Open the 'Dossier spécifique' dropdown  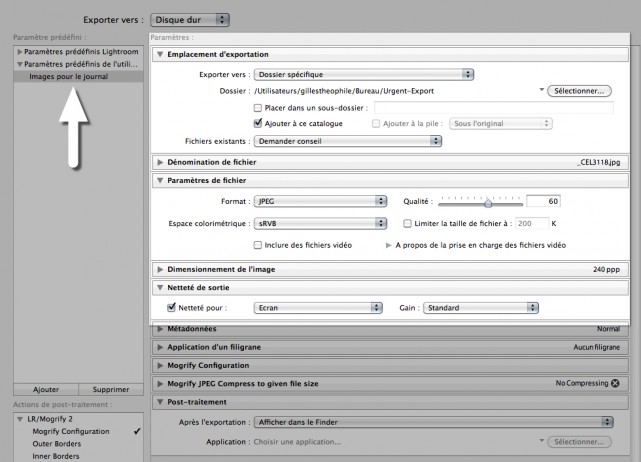(x=364, y=74)
